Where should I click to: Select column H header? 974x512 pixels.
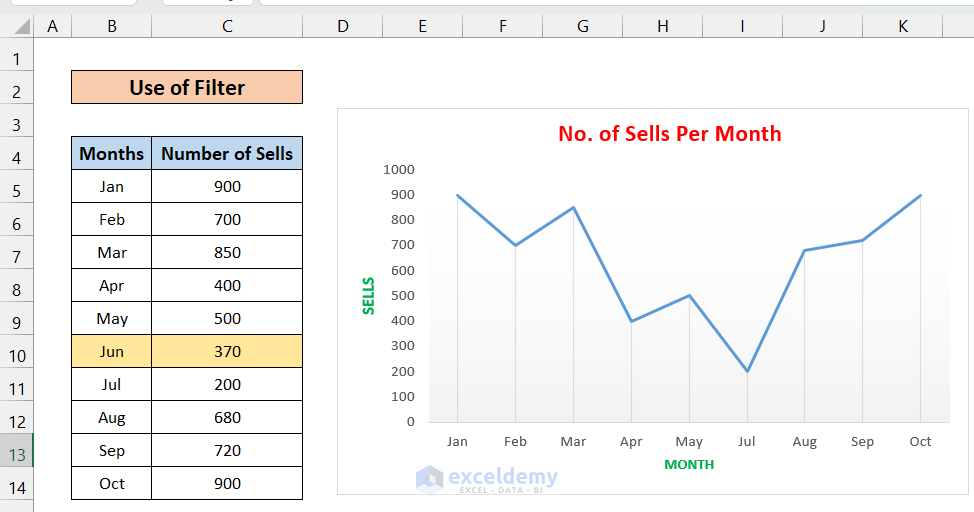point(662,26)
